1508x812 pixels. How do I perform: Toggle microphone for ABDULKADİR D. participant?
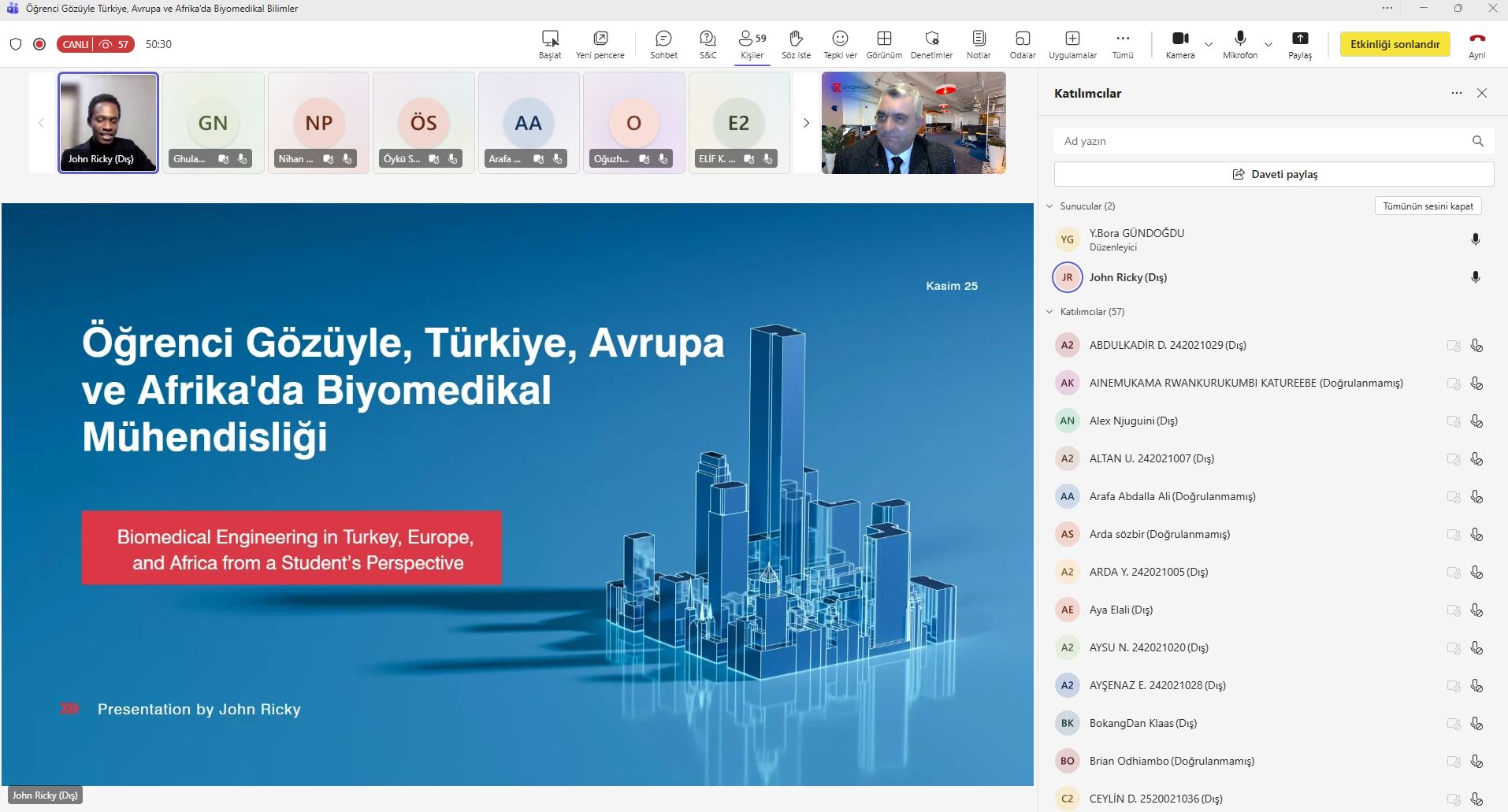pos(1476,345)
